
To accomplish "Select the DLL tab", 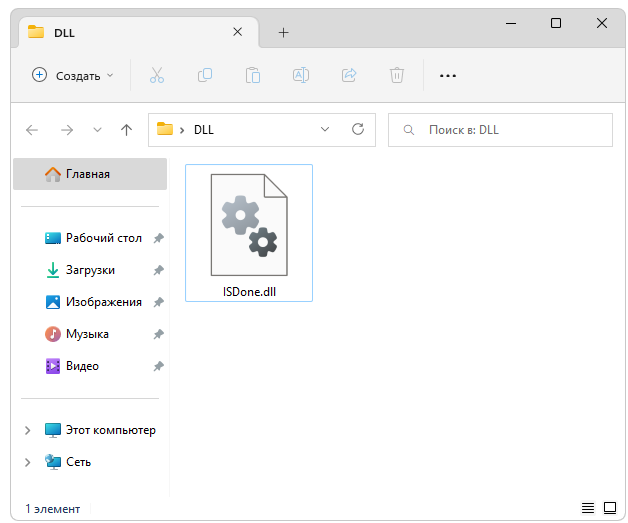I will 139,32.
